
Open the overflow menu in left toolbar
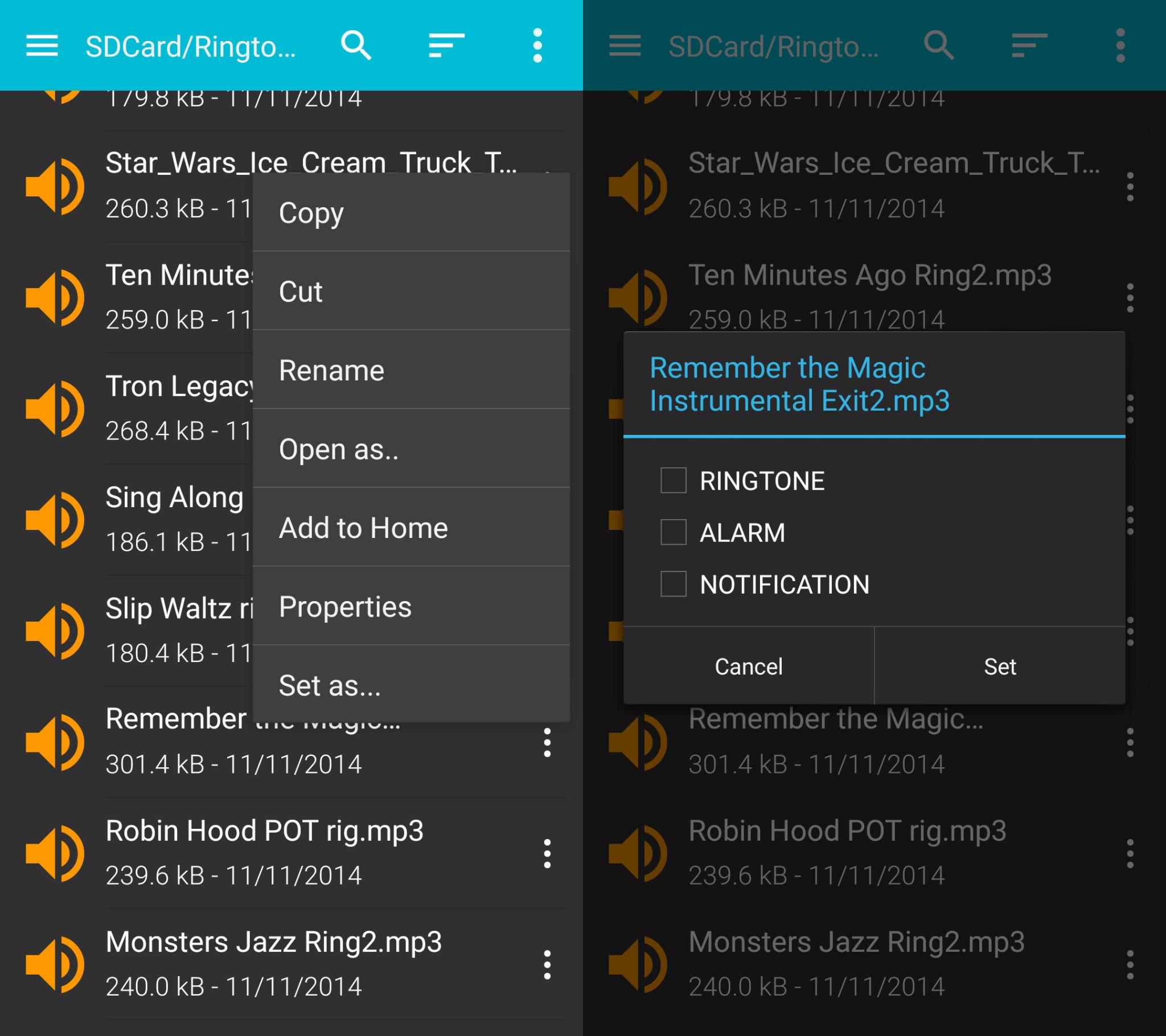(x=537, y=46)
